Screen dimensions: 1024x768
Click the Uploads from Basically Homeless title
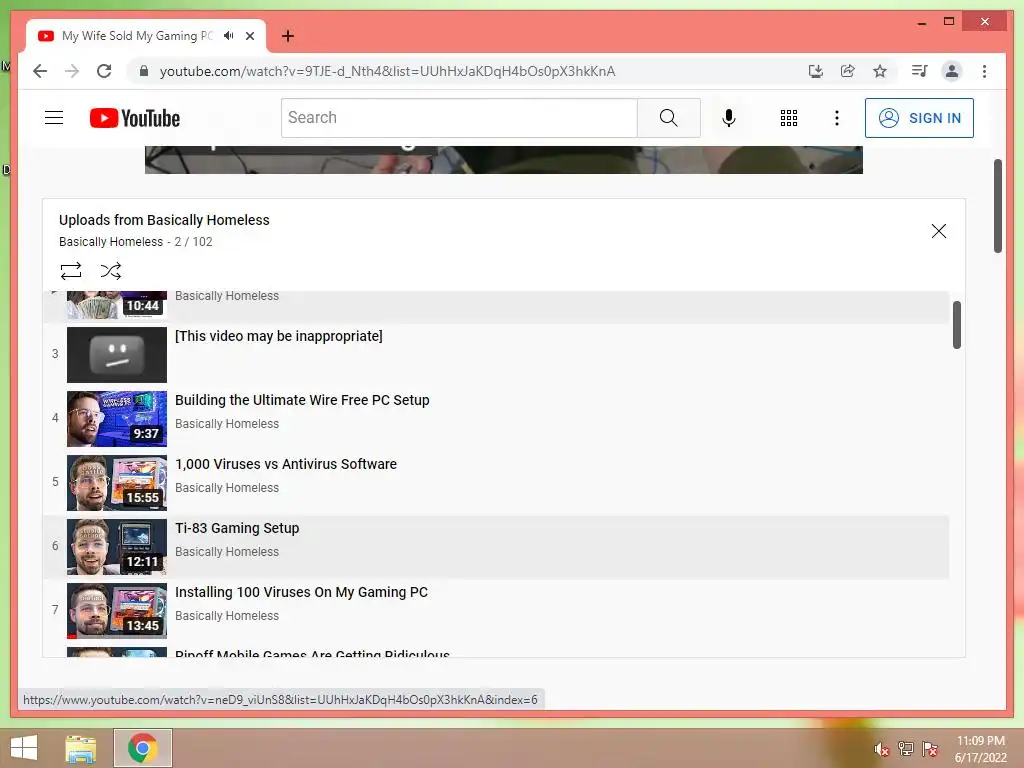click(x=164, y=220)
